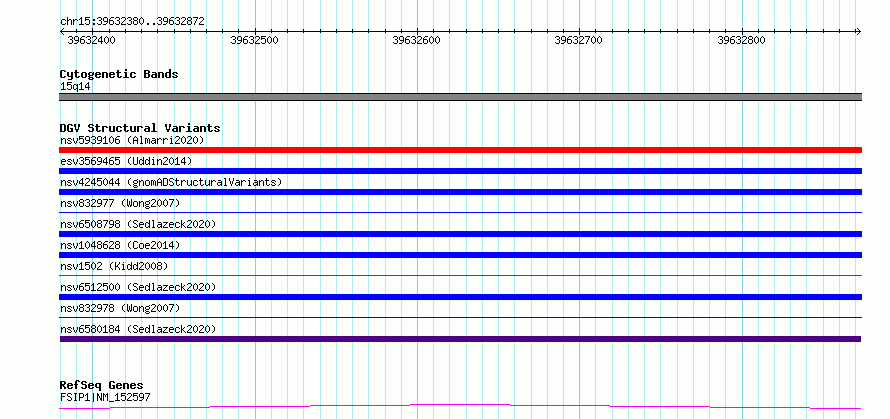Click the red nsv5939106 variant bar
The height and width of the screenshot is (419, 890).
click(x=460, y=150)
